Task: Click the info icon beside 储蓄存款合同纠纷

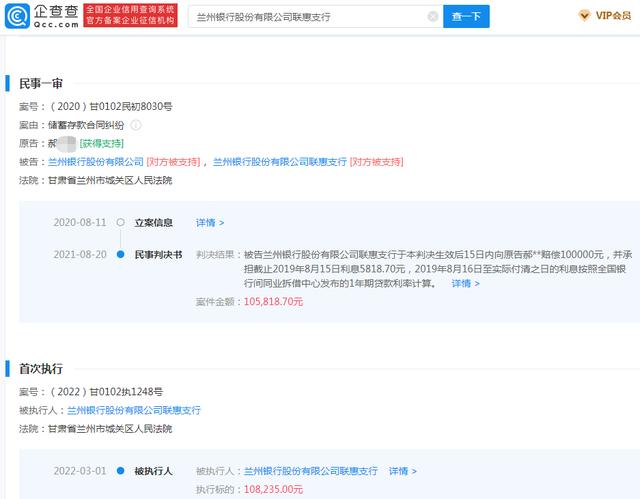Action: (136, 125)
